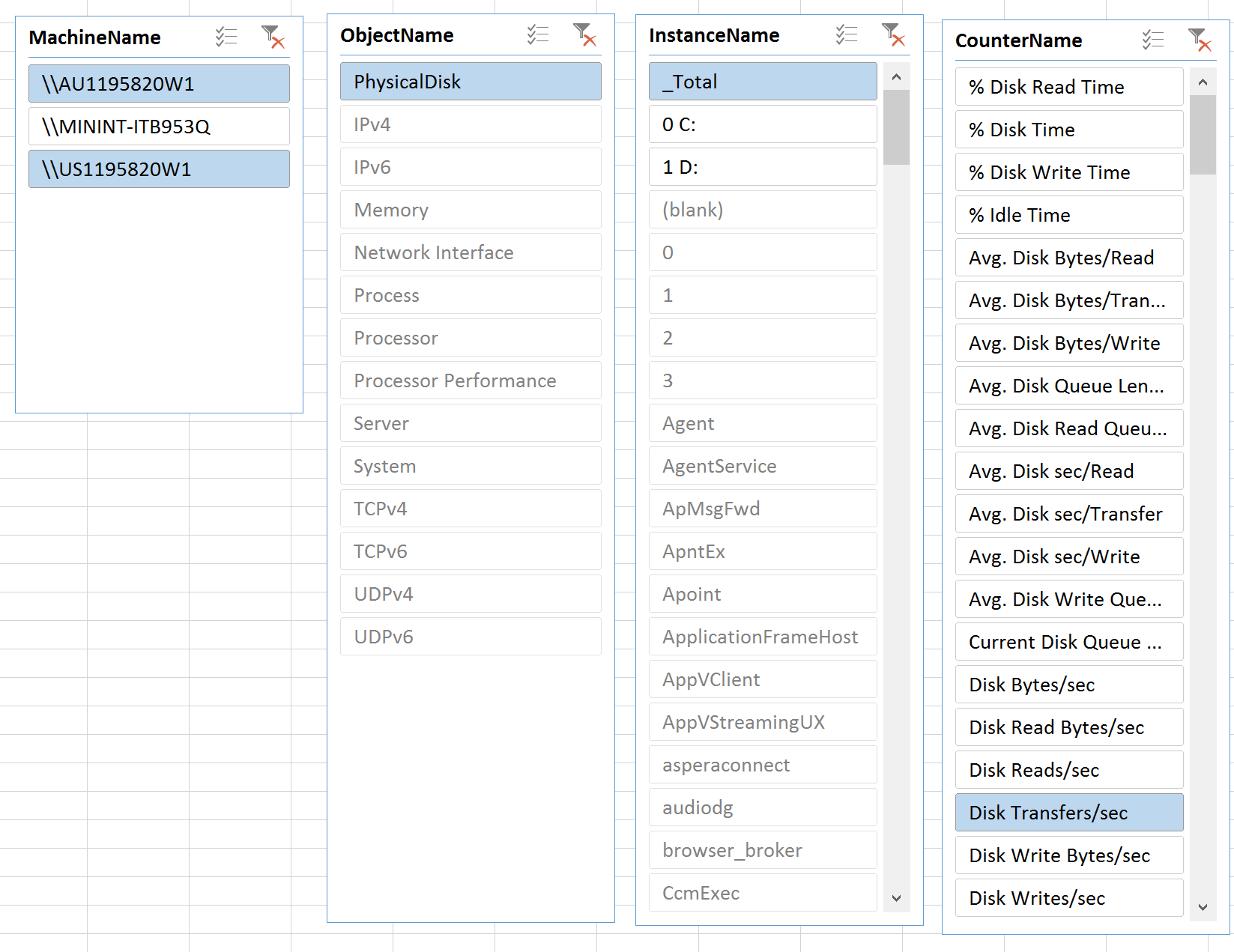1234x952 pixels.
Task: Select PhysicalDisk in ObjectName slicer
Action: pyautogui.click(x=471, y=81)
